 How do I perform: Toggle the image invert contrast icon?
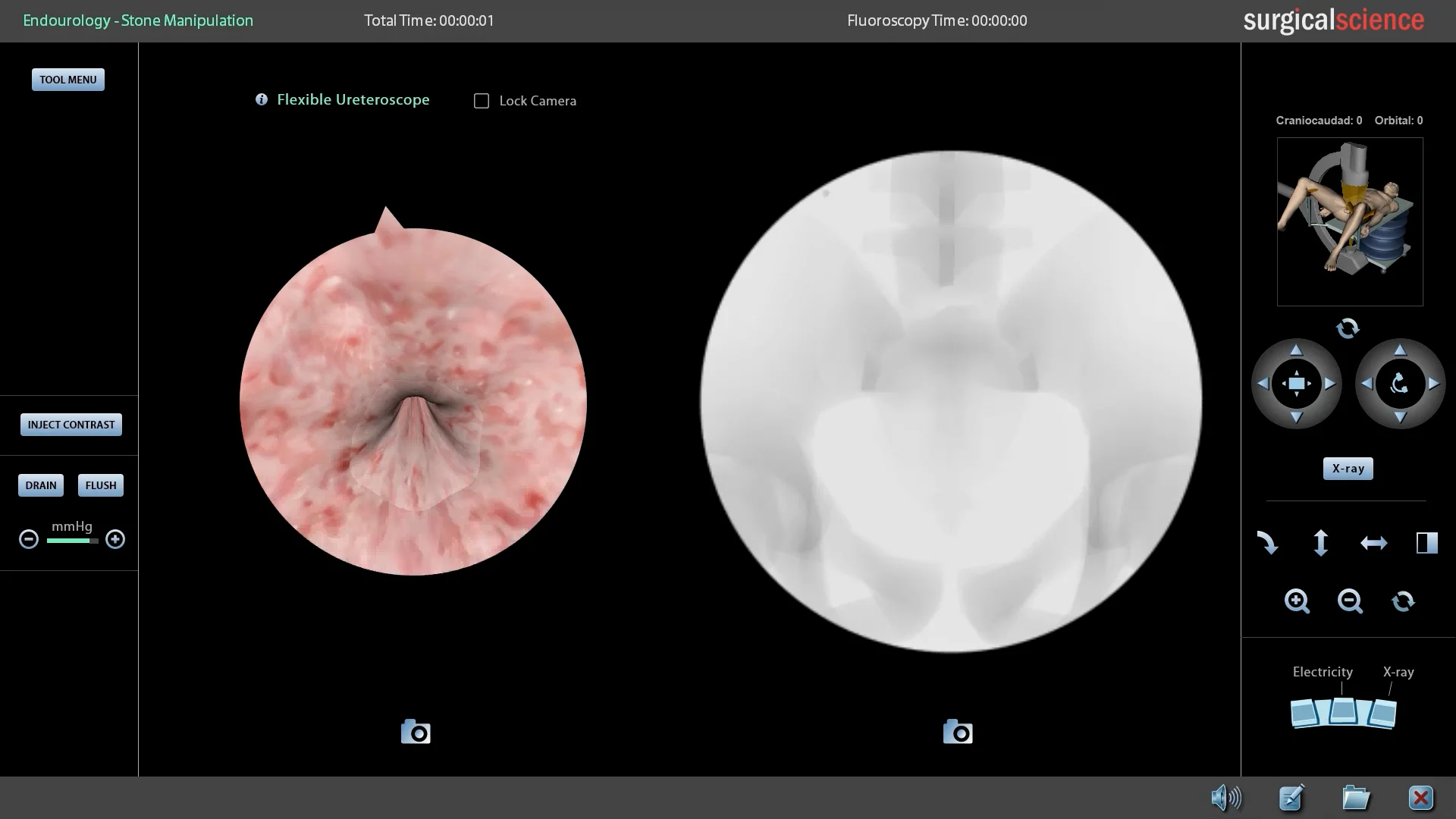[1426, 543]
